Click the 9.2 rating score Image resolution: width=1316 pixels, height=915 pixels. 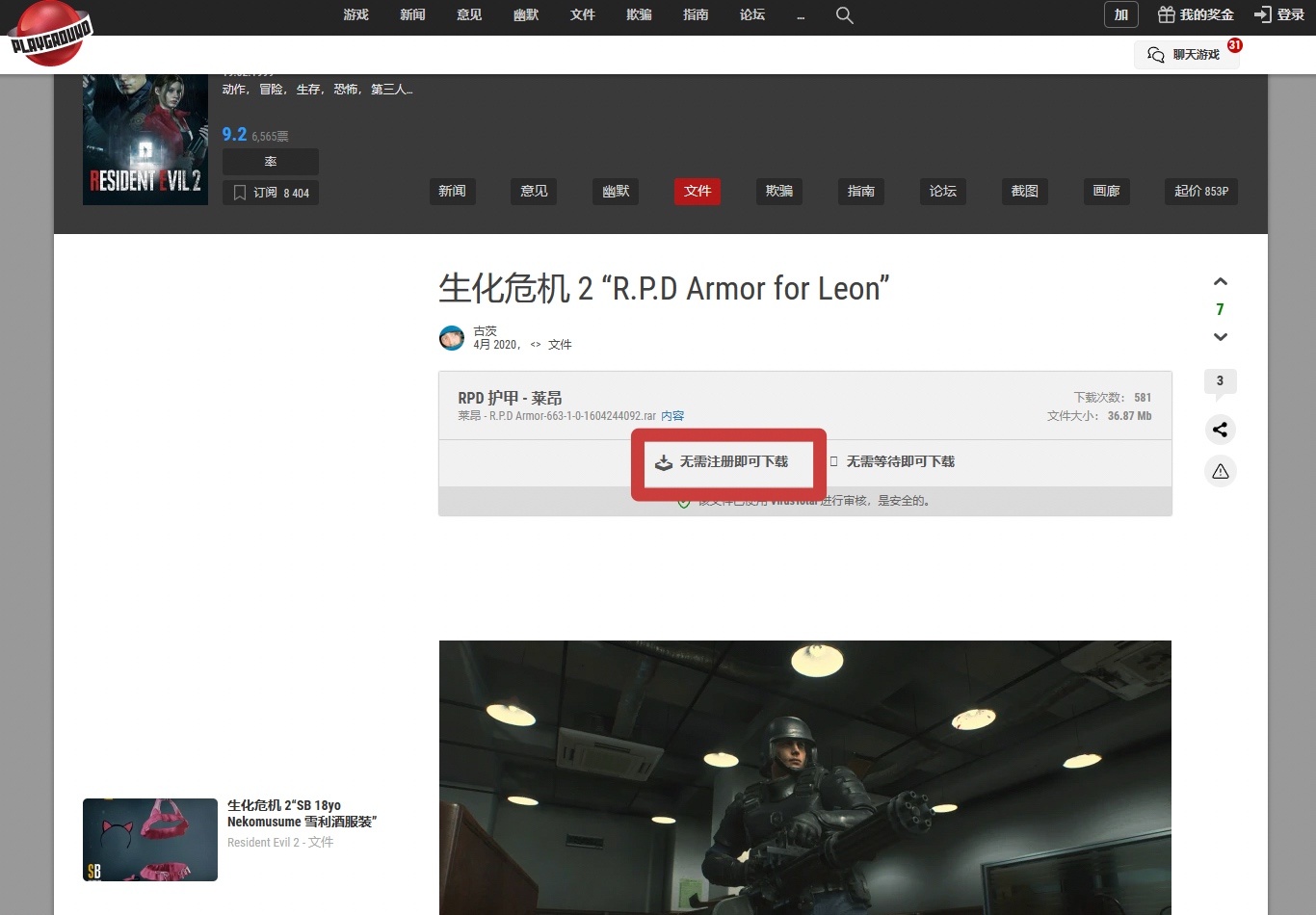[234, 135]
